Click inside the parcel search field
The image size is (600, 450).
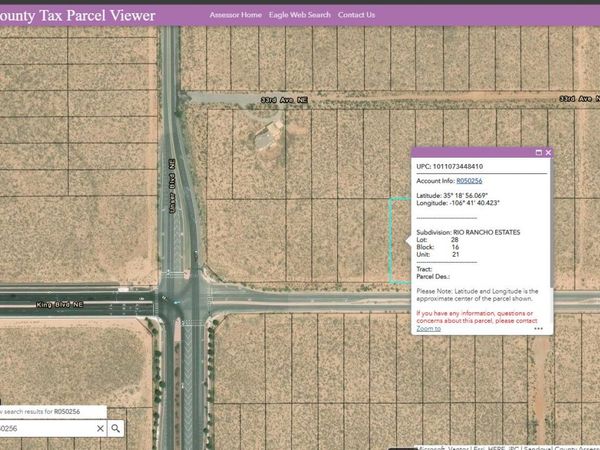click(x=46, y=429)
